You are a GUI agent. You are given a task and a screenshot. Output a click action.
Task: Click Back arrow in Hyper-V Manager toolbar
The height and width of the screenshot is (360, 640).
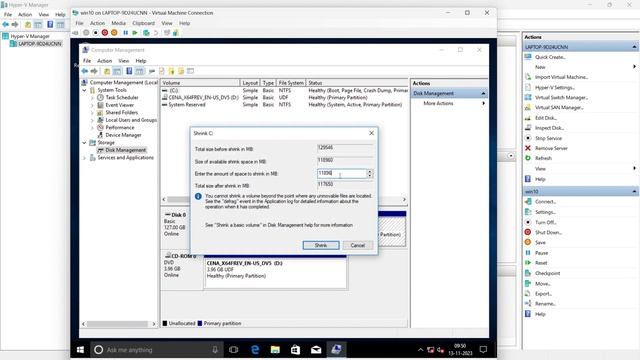pyautogui.click(x=6, y=24)
